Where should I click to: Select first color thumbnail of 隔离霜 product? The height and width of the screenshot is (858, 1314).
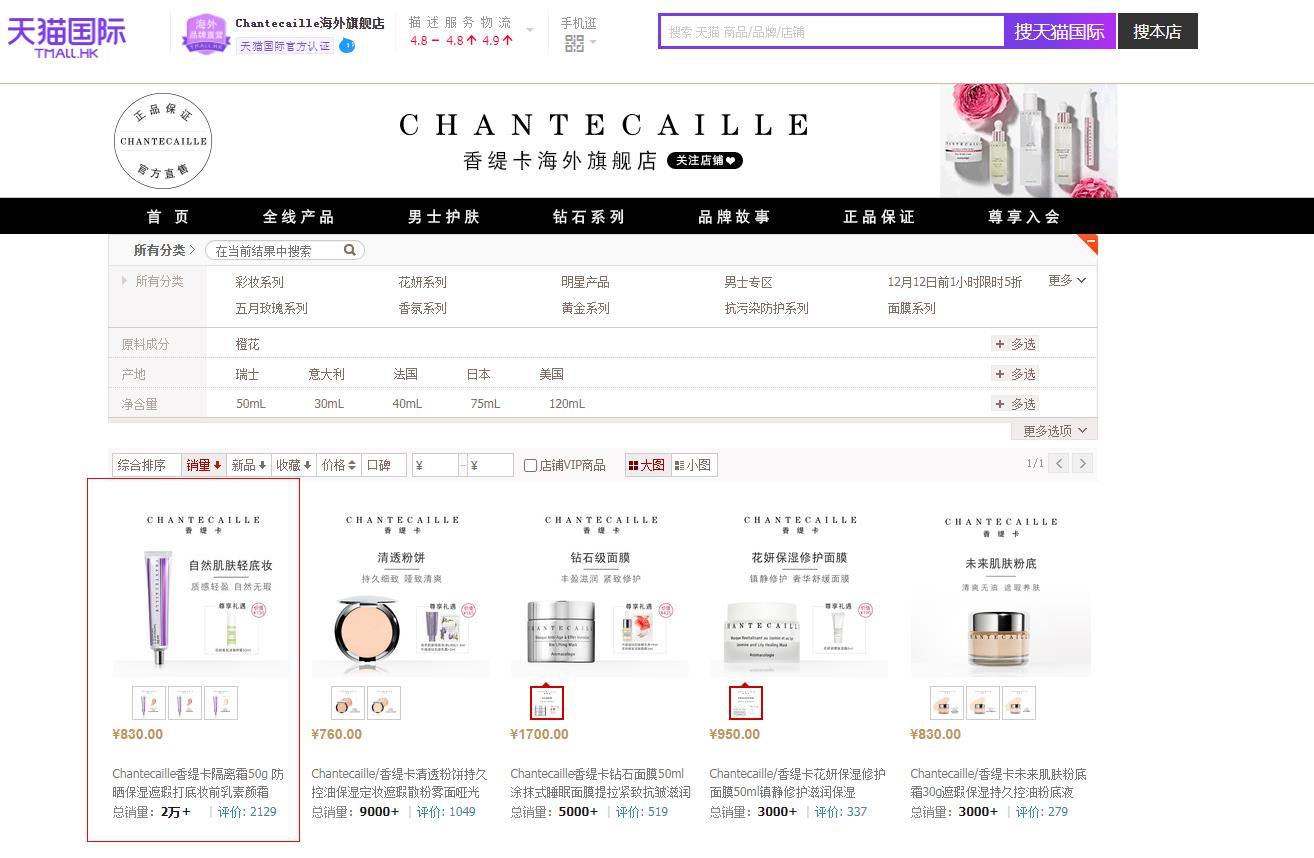(149, 703)
